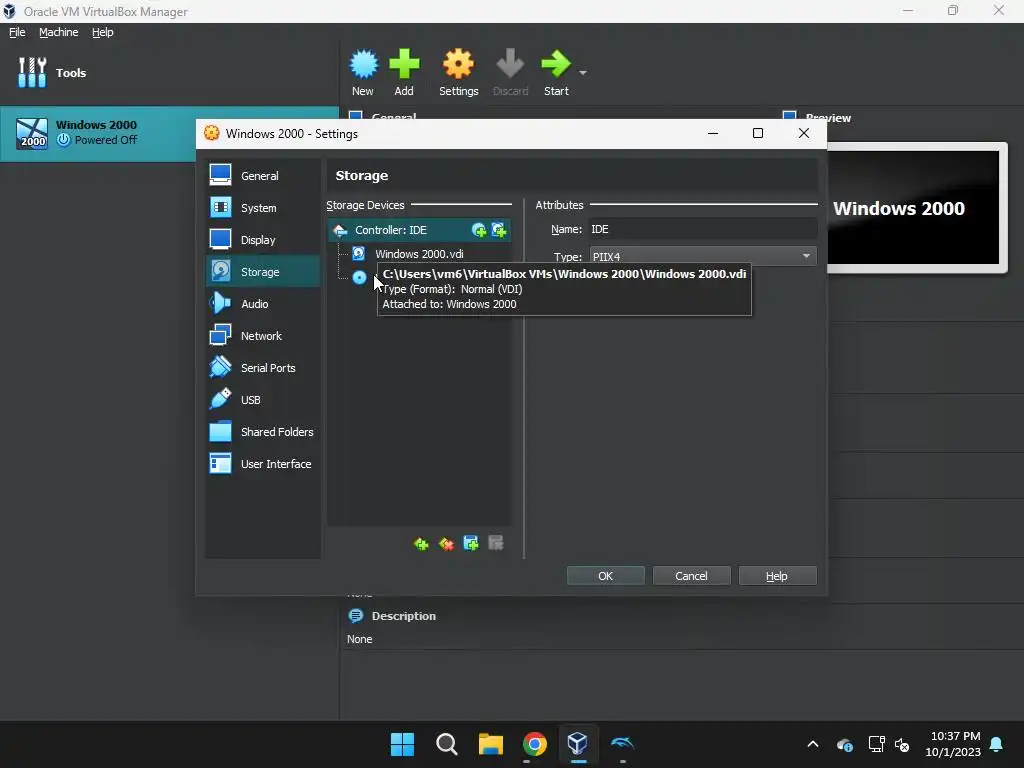Open the Serial Ports settings category
This screenshot has height=768, width=1024.
point(263,368)
